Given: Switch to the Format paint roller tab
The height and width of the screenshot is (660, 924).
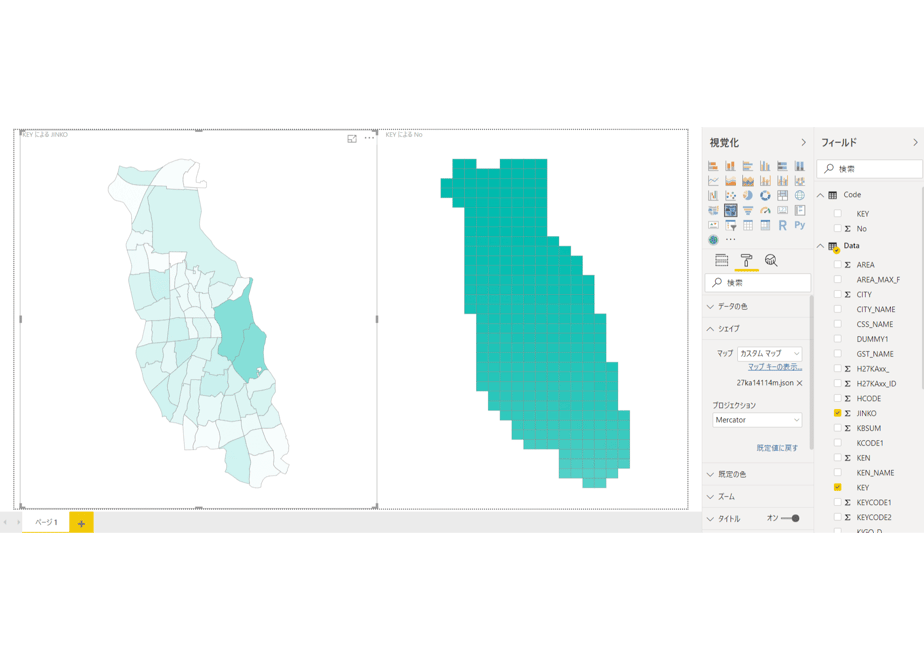Looking at the screenshot, I should pos(746,260).
